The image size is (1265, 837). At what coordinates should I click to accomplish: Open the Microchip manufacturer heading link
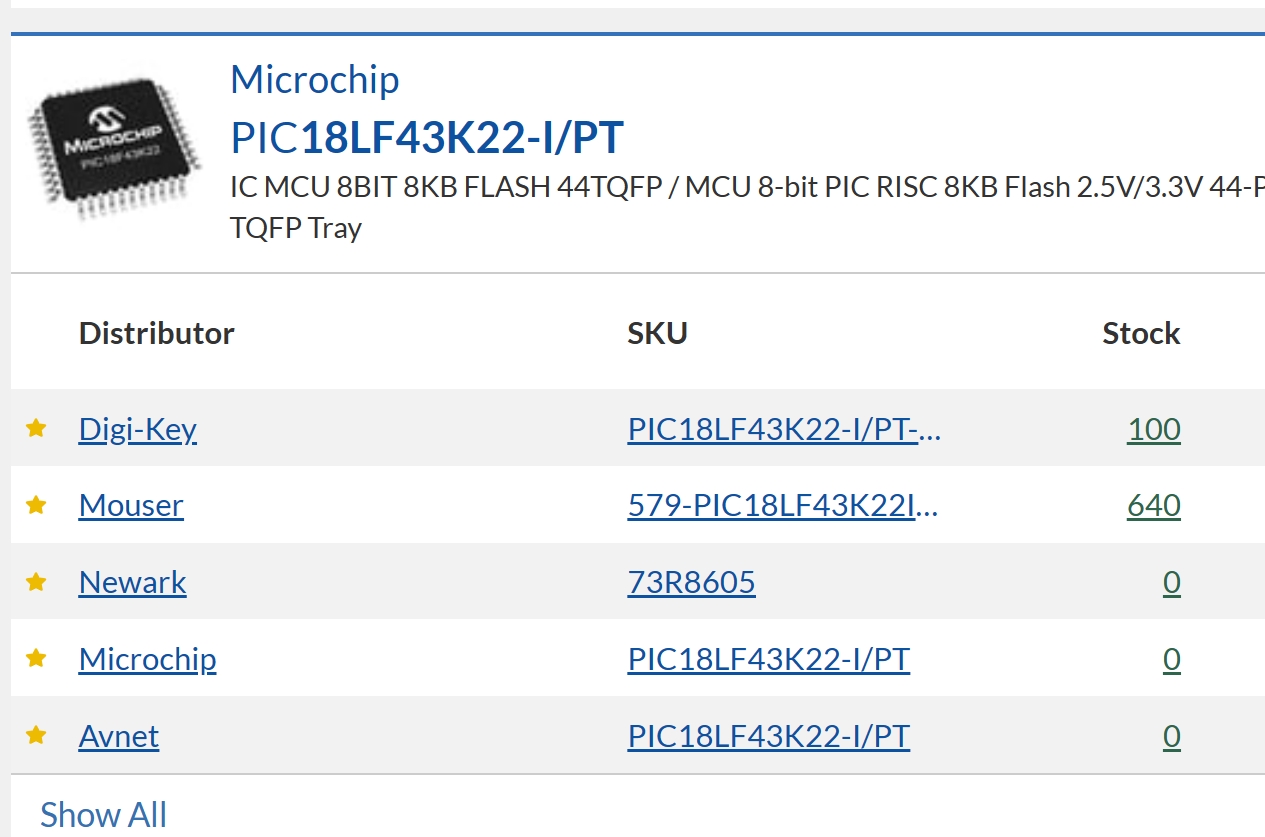click(x=315, y=80)
